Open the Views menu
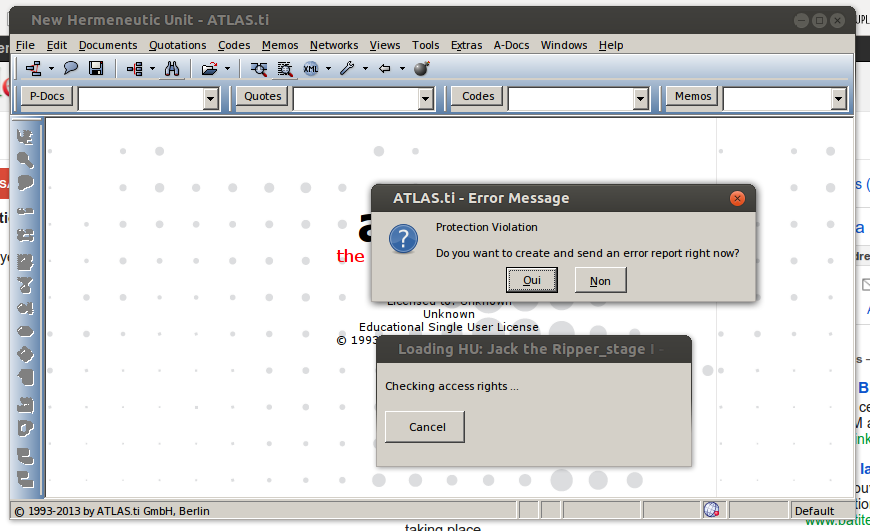The height and width of the screenshot is (531, 870). (385, 45)
